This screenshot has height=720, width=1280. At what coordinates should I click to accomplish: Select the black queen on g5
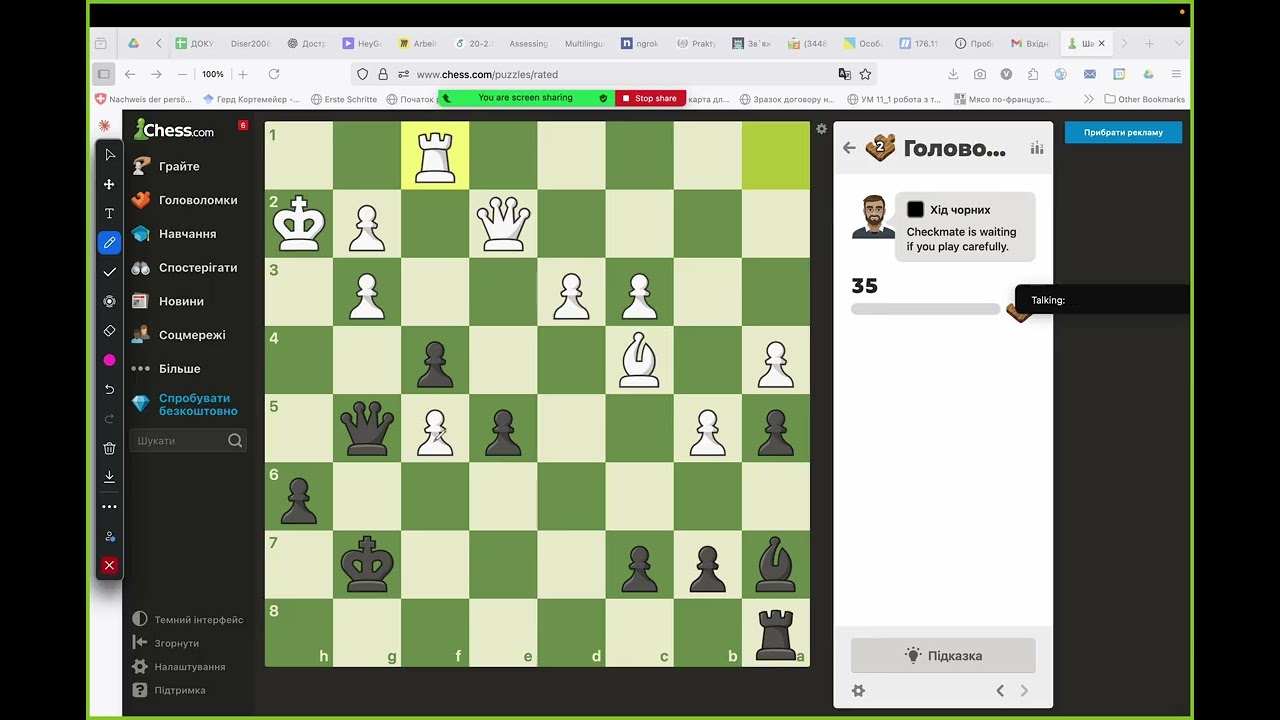(x=367, y=428)
